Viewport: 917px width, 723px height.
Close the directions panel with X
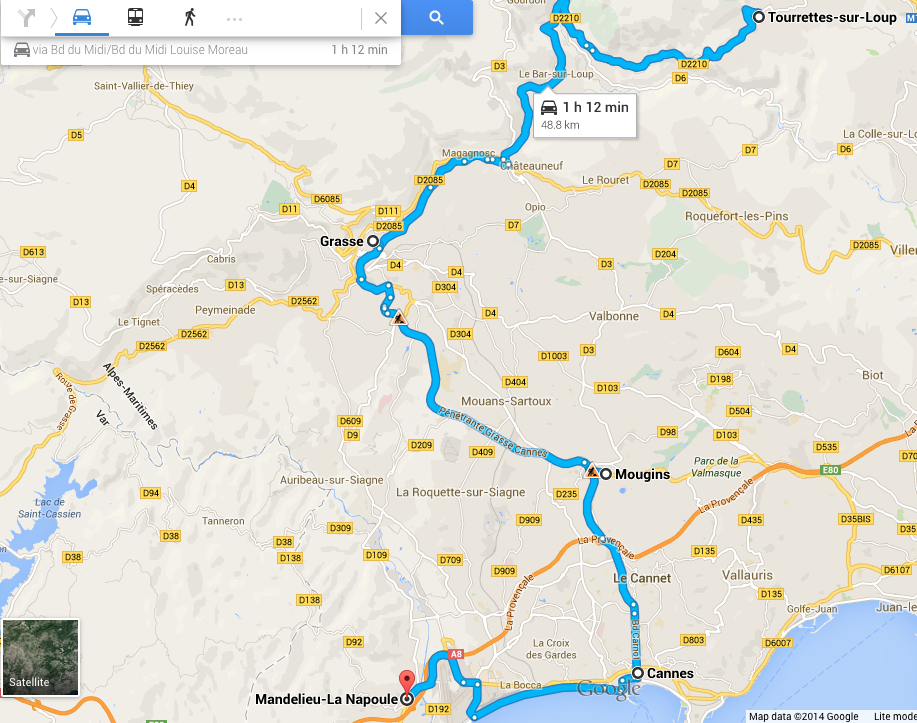[381, 18]
